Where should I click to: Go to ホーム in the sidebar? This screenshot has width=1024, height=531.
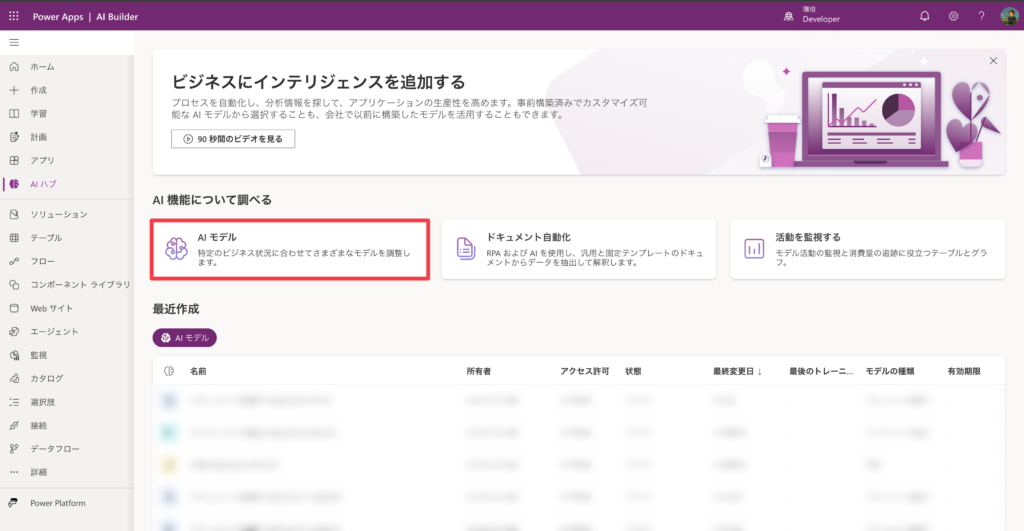coord(42,66)
